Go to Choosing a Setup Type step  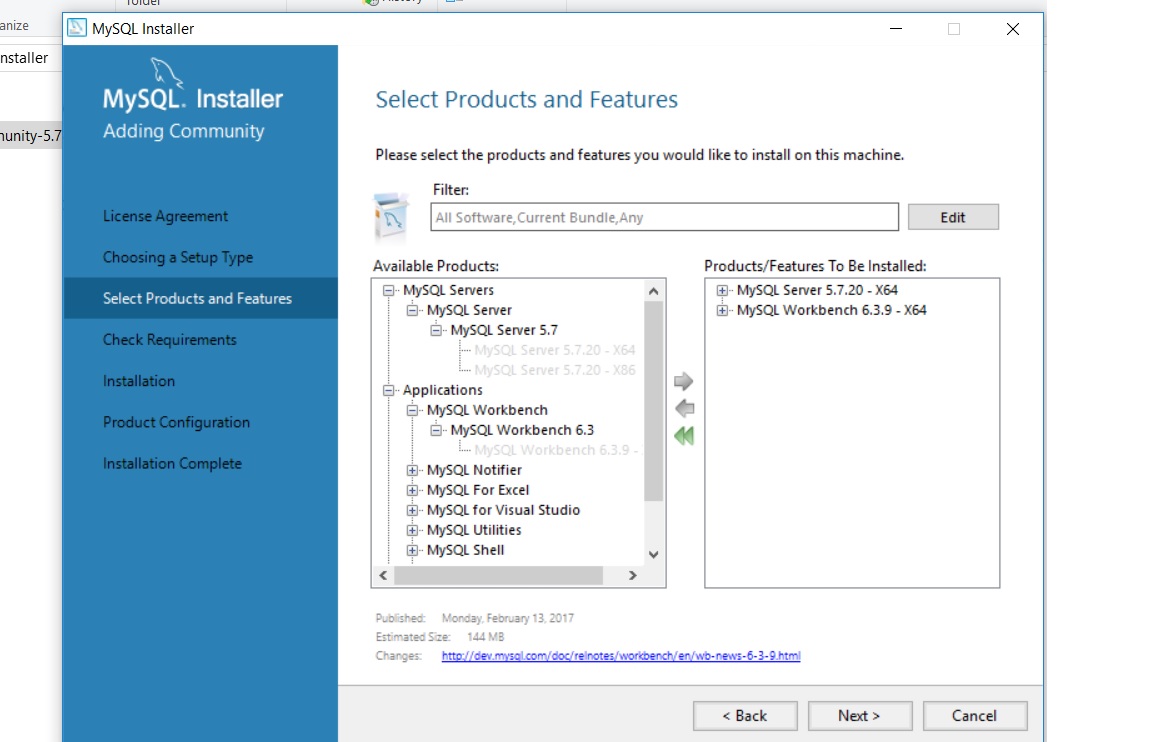pyautogui.click(x=178, y=257)
